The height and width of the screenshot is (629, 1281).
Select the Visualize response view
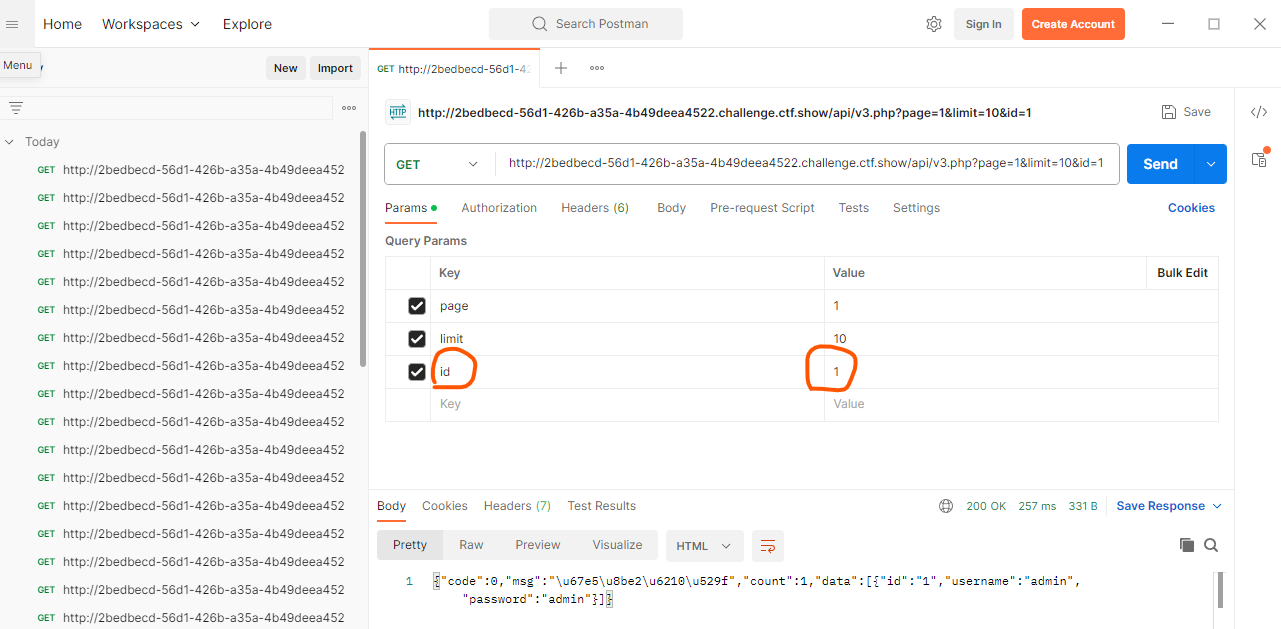[x=617, y=545]
